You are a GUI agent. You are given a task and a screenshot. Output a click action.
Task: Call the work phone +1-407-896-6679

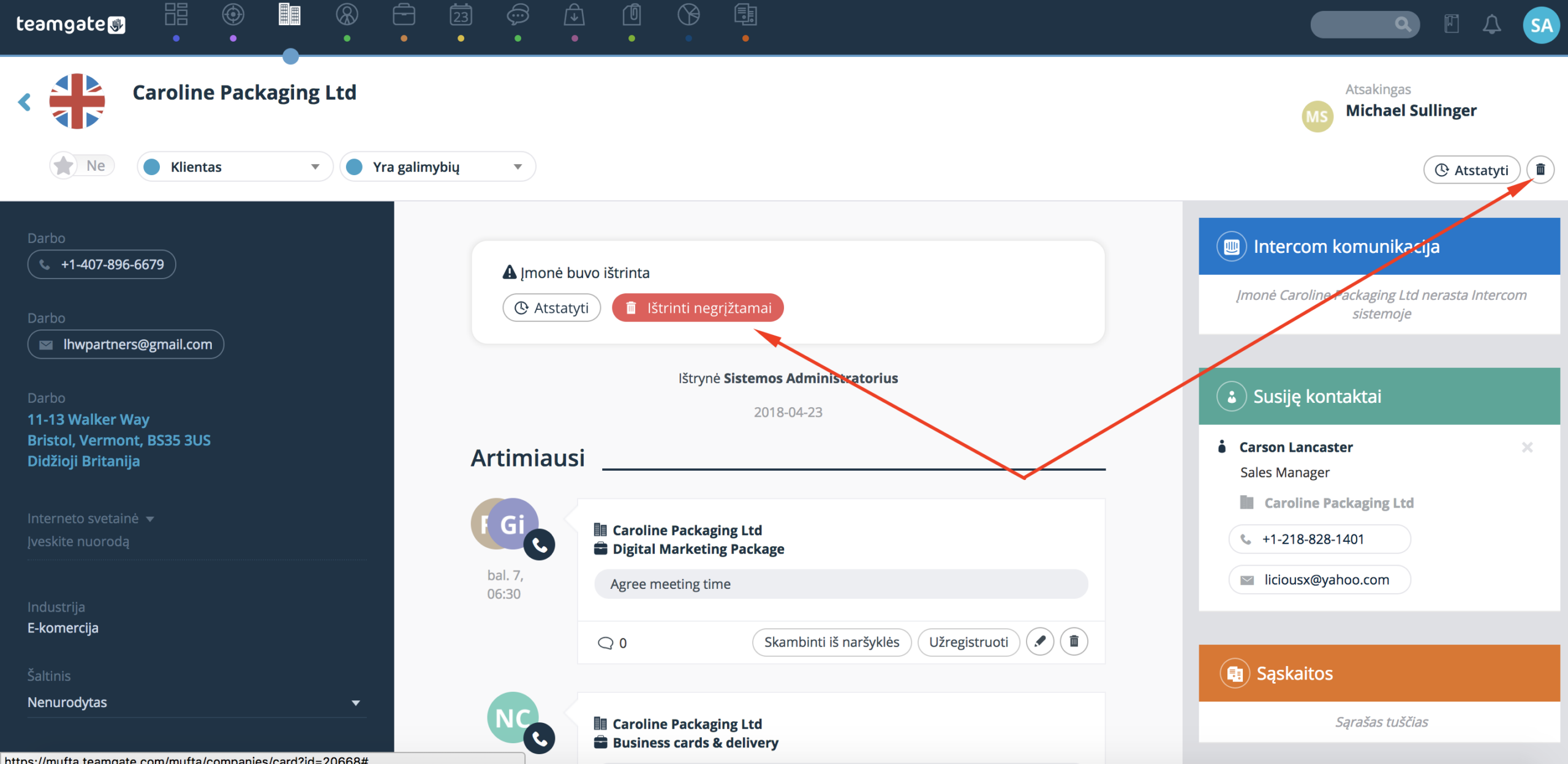102,264
